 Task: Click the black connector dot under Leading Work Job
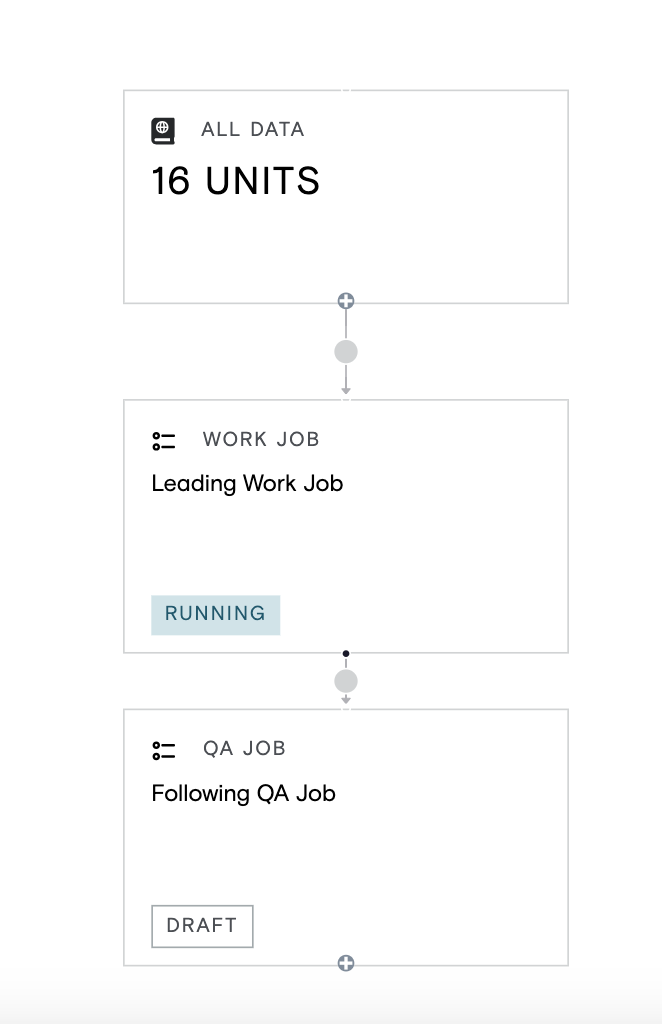[346, 653]
